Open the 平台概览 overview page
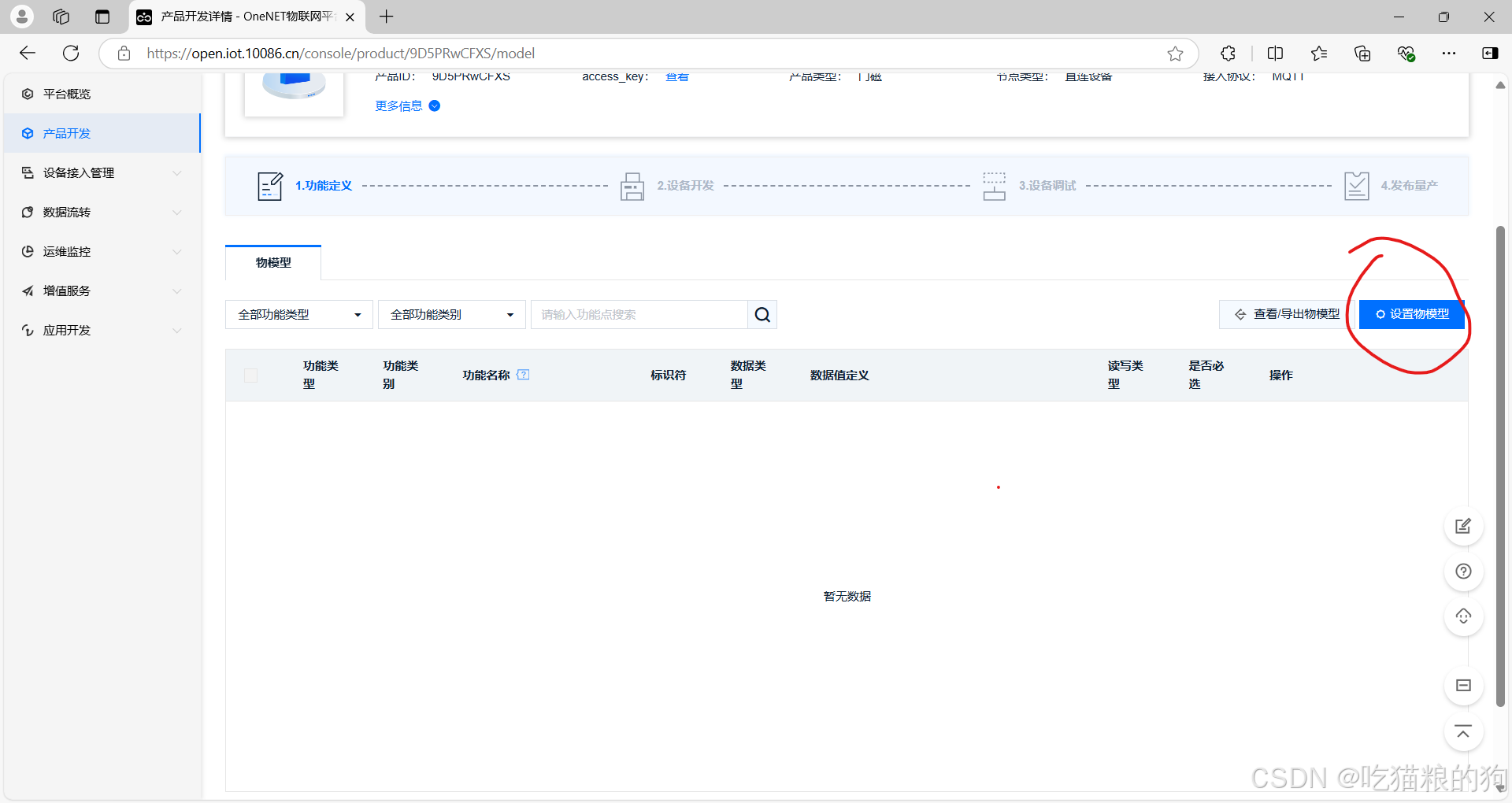Image resolution: width=1512 pixels, height=803 pixels. pyautogui.click(x=65, y=94)
